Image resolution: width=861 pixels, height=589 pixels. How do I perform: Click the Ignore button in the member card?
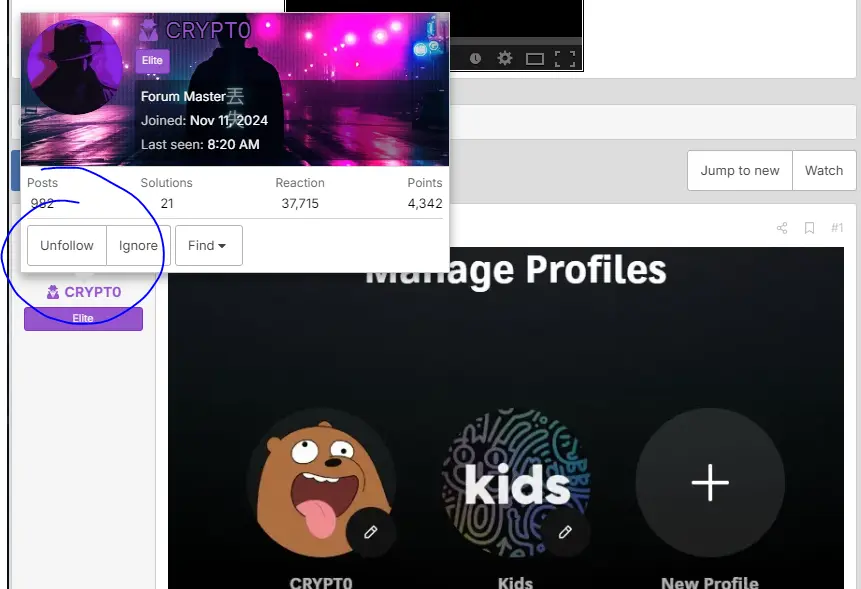click(x=138, y=245)
